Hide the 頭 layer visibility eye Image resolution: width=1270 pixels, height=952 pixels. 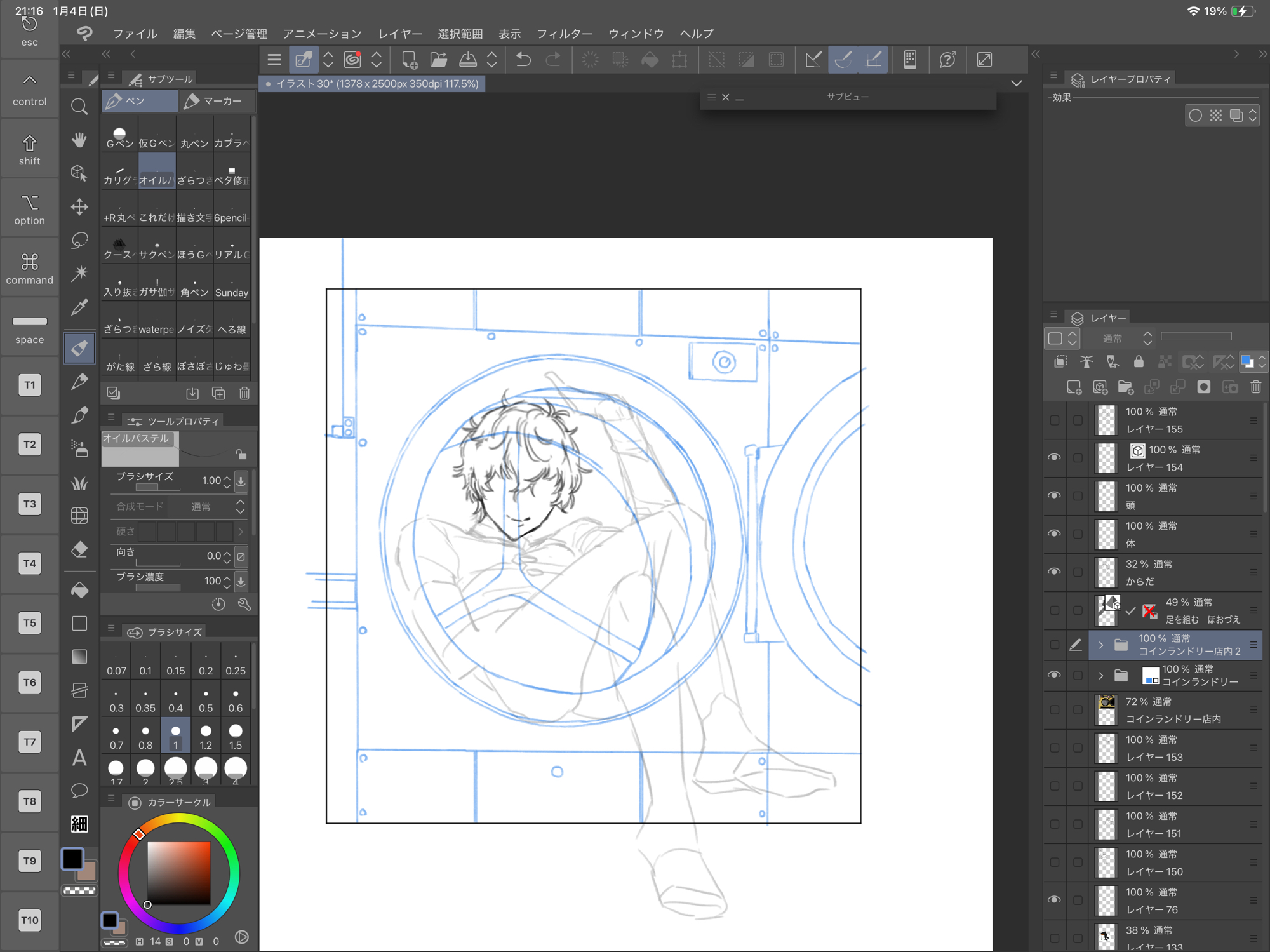(1054, 495)
